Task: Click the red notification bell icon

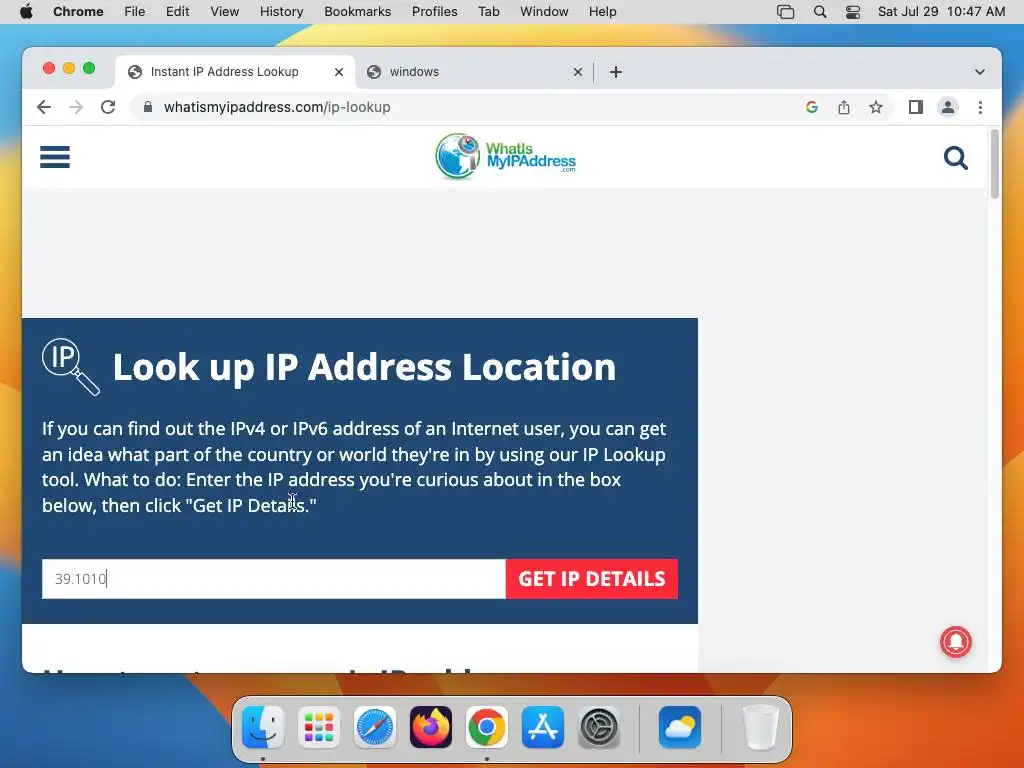Action: coord(955,641)
